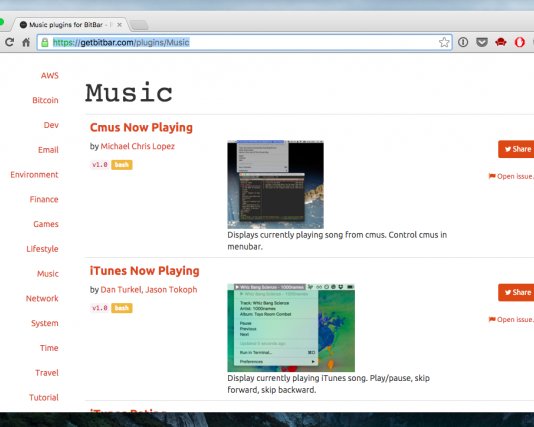Open the Environment category link
Viewport: 534px width, 427px height.
34,175
